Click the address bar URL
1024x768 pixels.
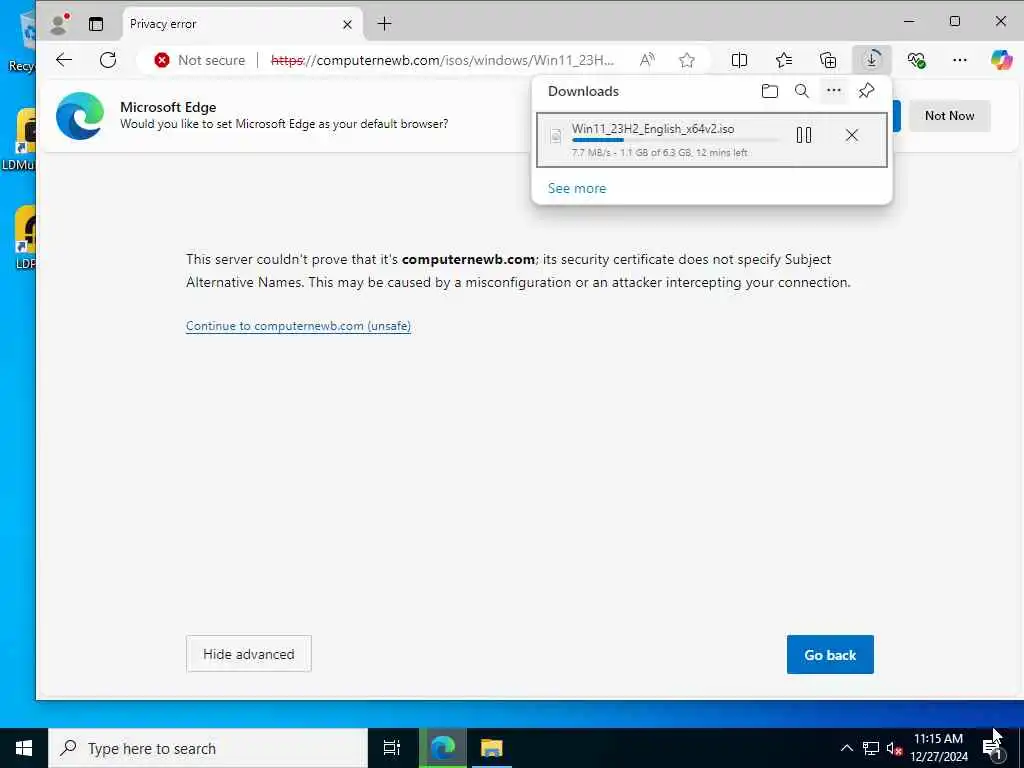tap(442, 60)
